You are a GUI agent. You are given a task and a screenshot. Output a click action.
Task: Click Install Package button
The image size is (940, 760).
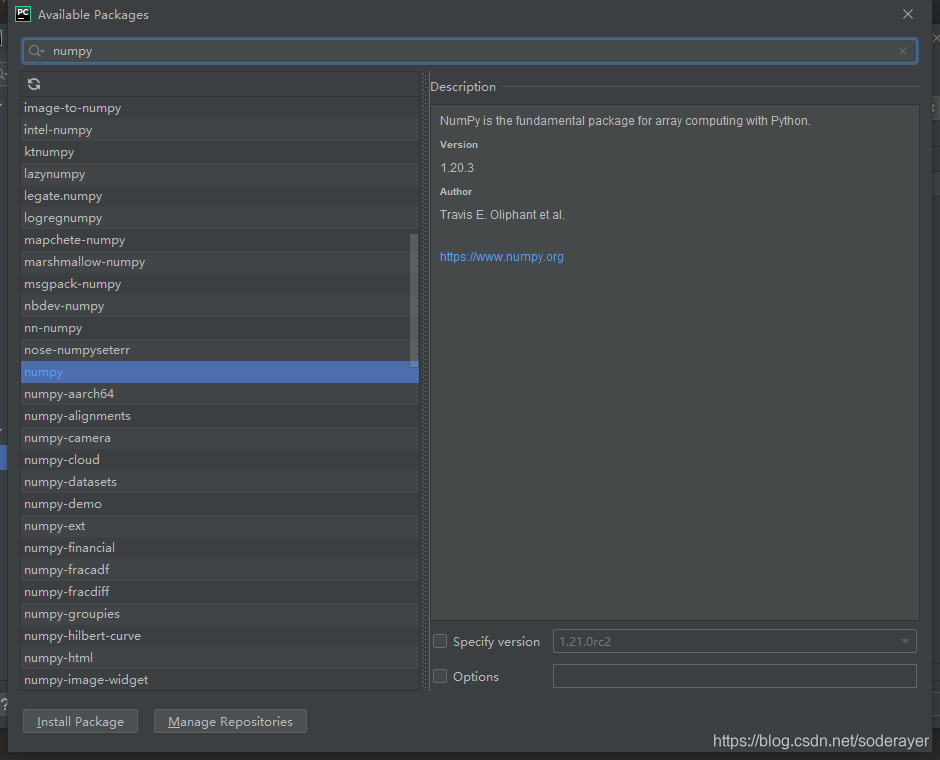[80, 721]
